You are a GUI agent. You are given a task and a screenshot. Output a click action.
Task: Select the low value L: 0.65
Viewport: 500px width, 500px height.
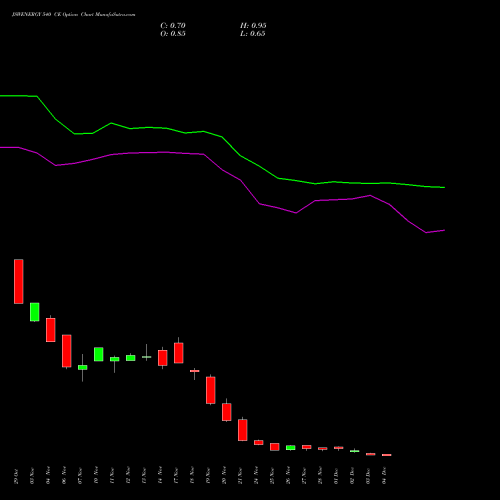point(252,34)
